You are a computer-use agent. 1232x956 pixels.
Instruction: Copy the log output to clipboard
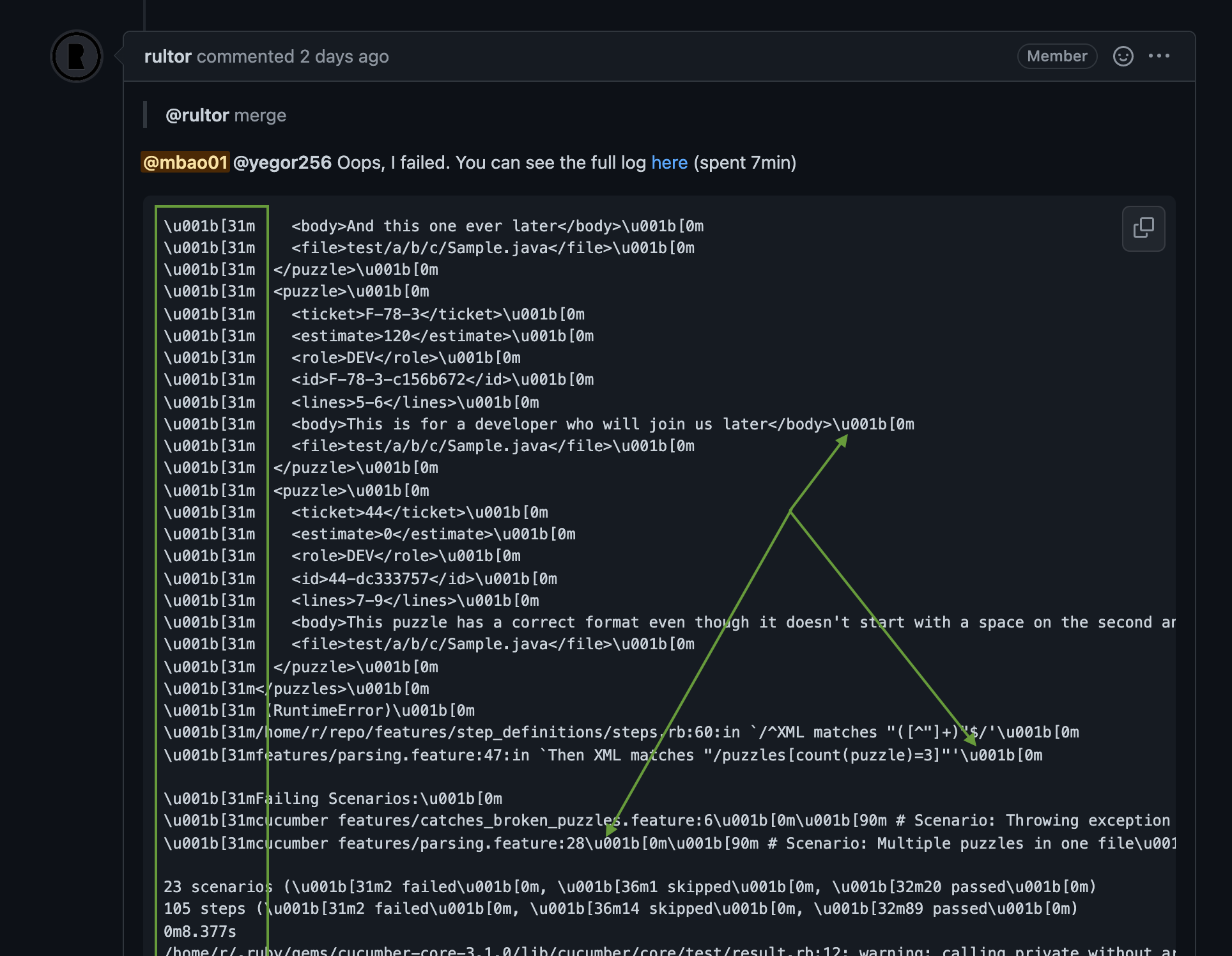tap(1143, 228)
